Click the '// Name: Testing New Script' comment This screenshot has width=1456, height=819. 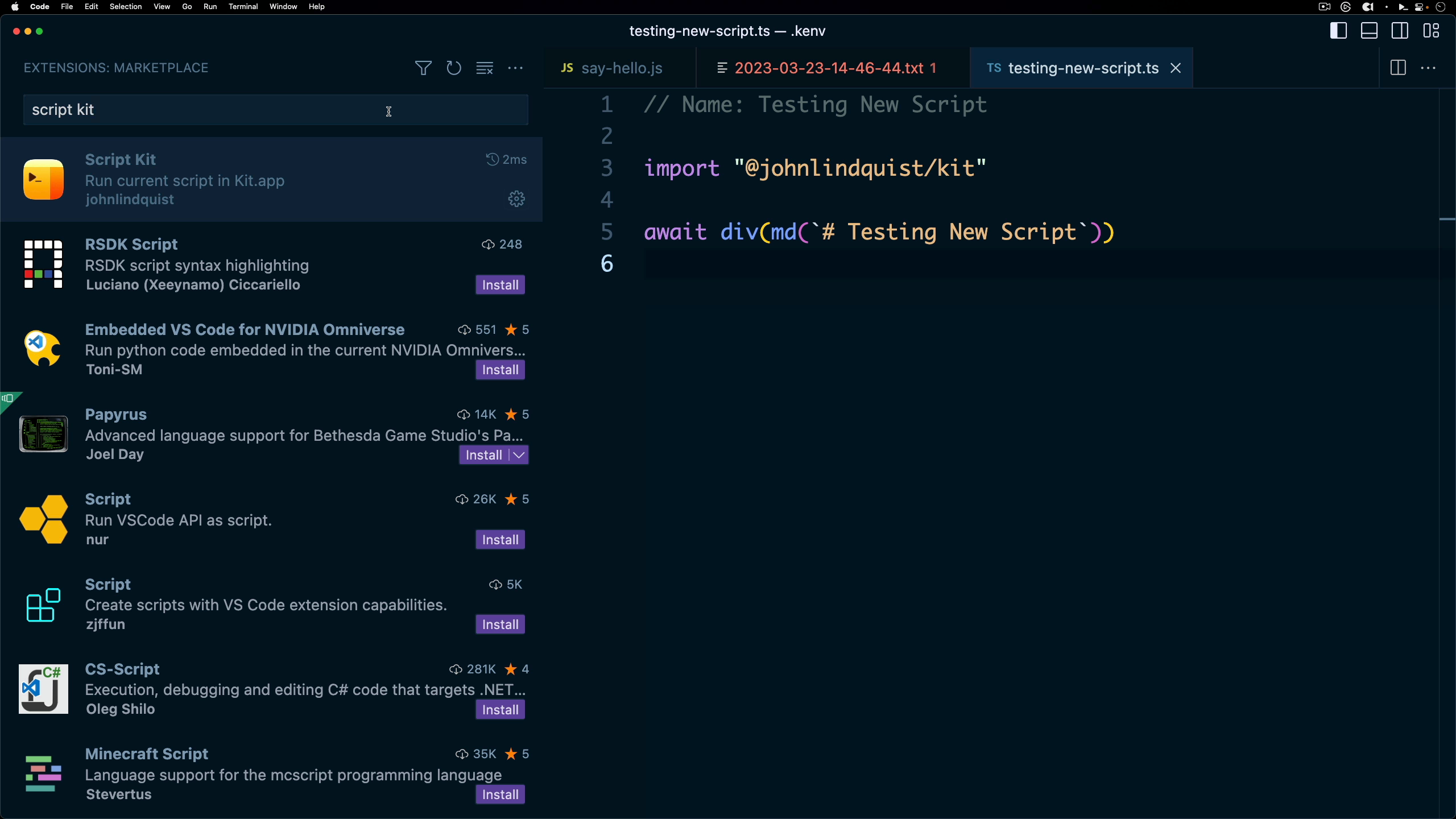pyautogui.click(x=816, y=105)
